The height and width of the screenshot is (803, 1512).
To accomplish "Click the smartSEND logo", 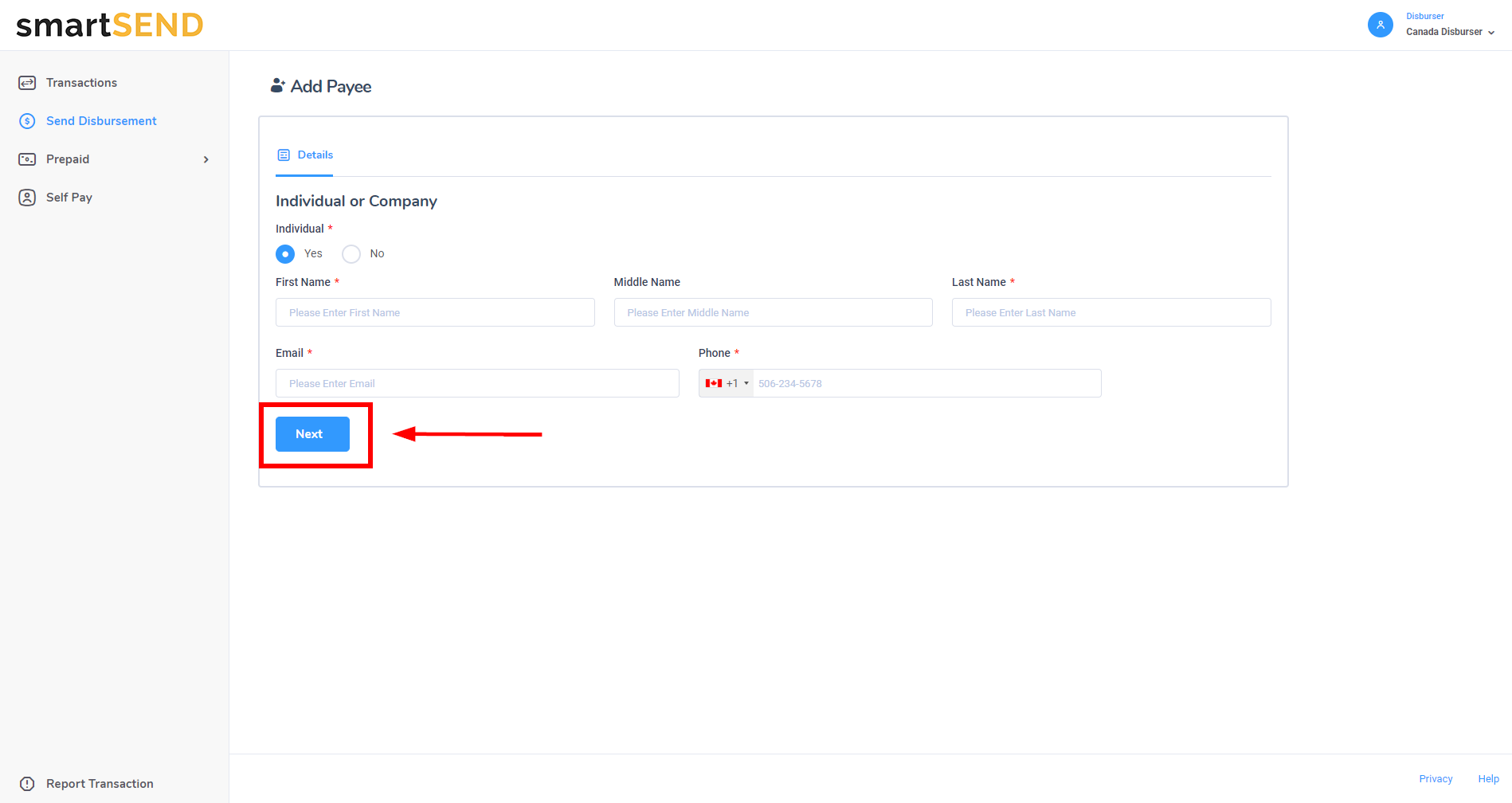I will point(110,25).
